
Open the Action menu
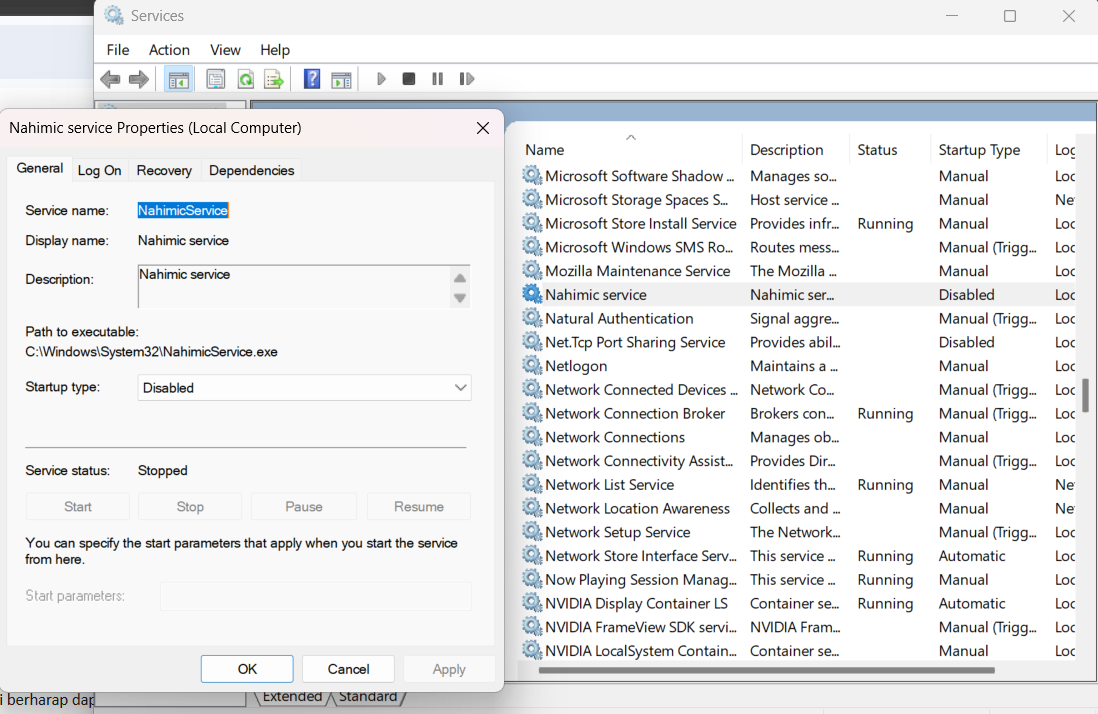169,50
